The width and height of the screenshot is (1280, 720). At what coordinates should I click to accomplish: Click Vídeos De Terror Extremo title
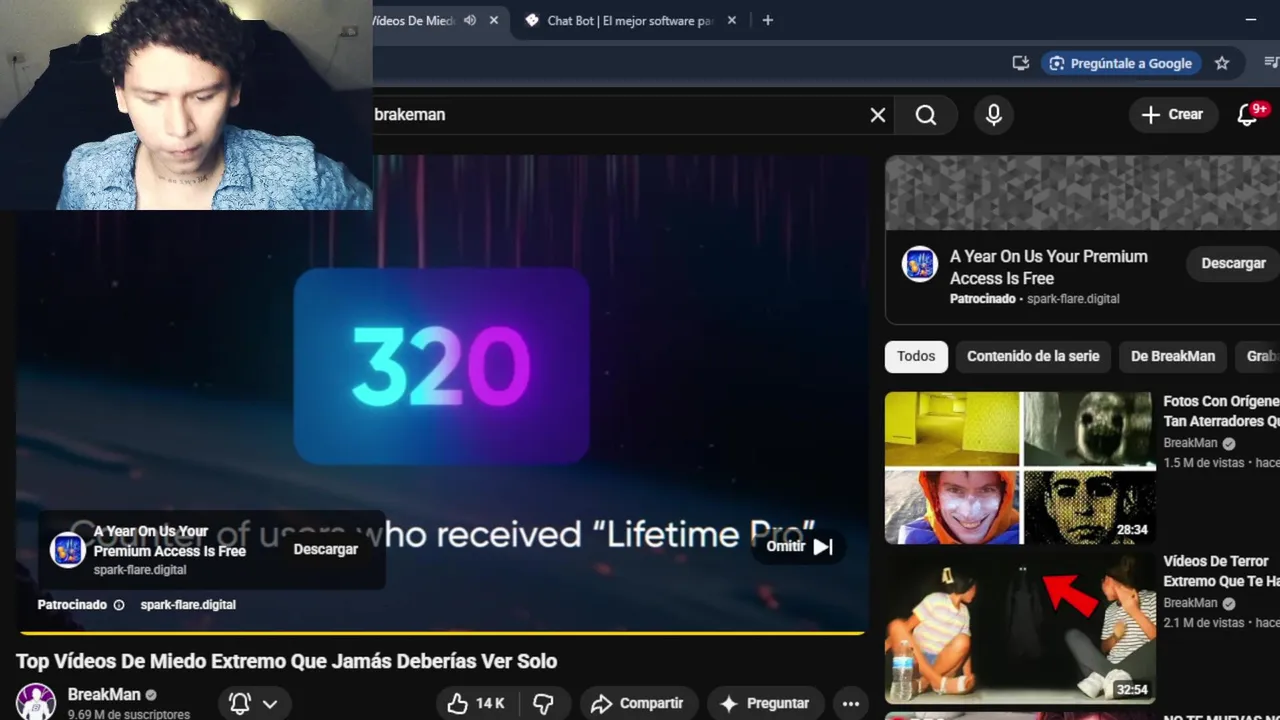click(x=1221, y=571)
